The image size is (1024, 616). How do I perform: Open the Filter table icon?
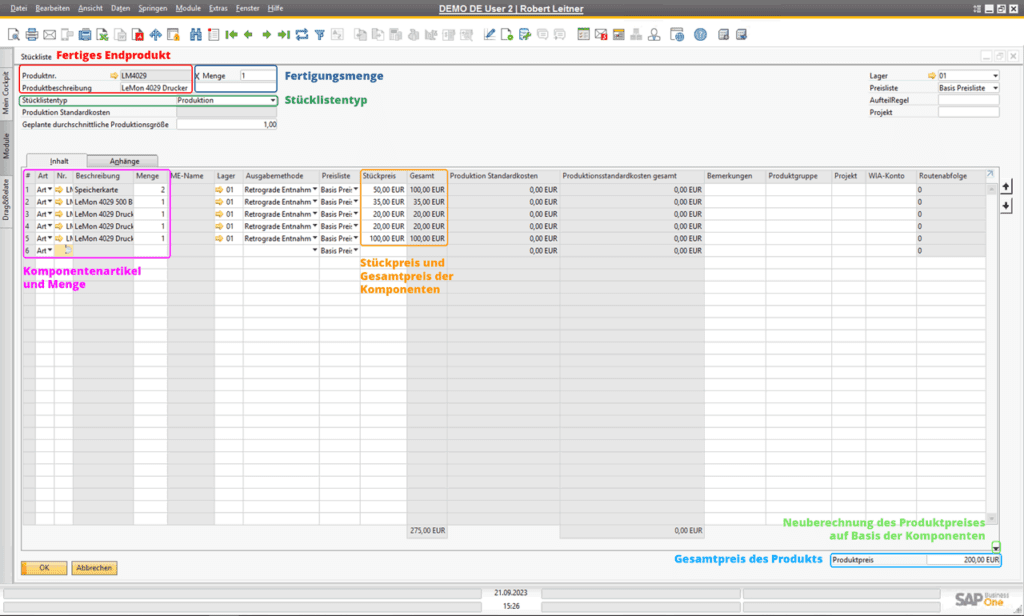319,35
